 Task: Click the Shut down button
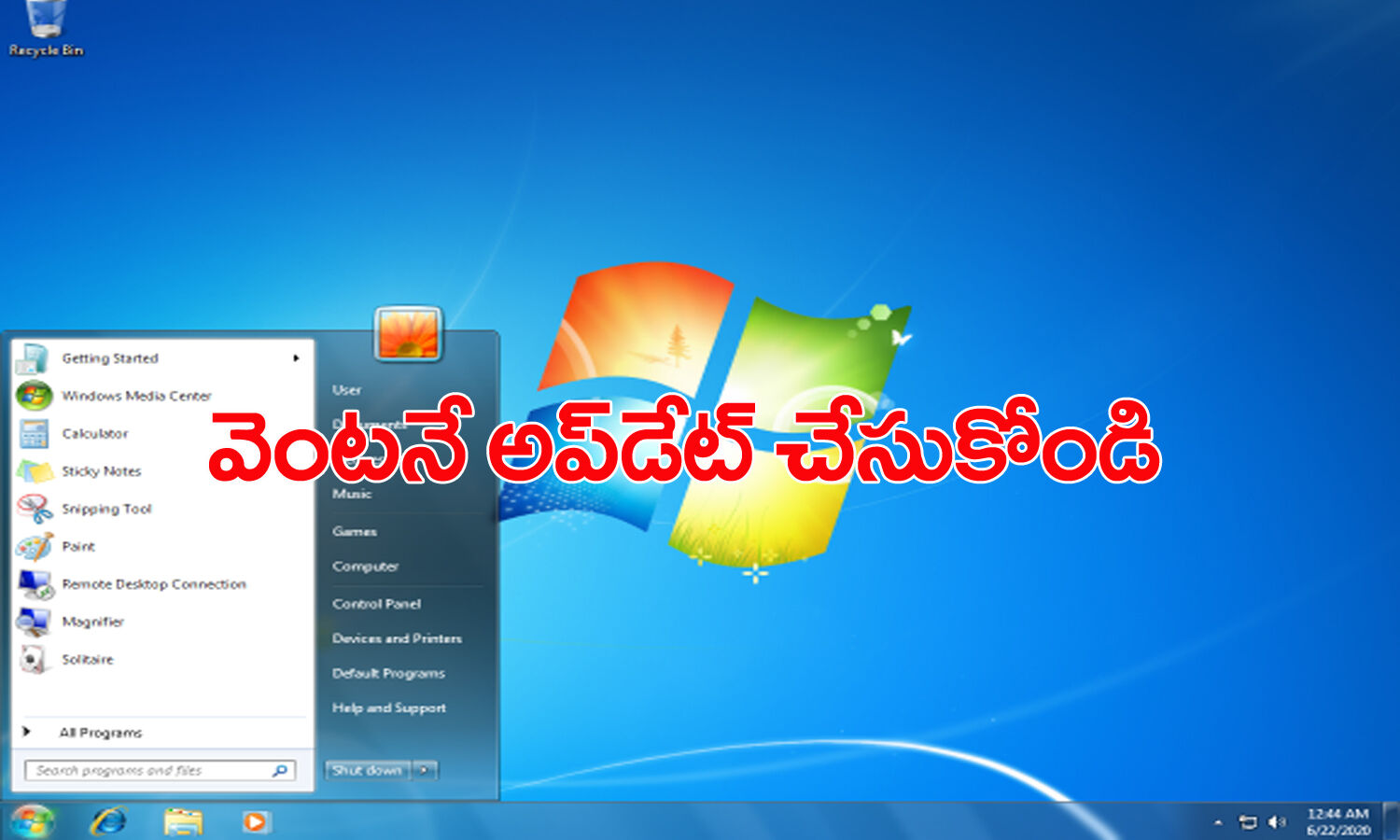[368, 770]
